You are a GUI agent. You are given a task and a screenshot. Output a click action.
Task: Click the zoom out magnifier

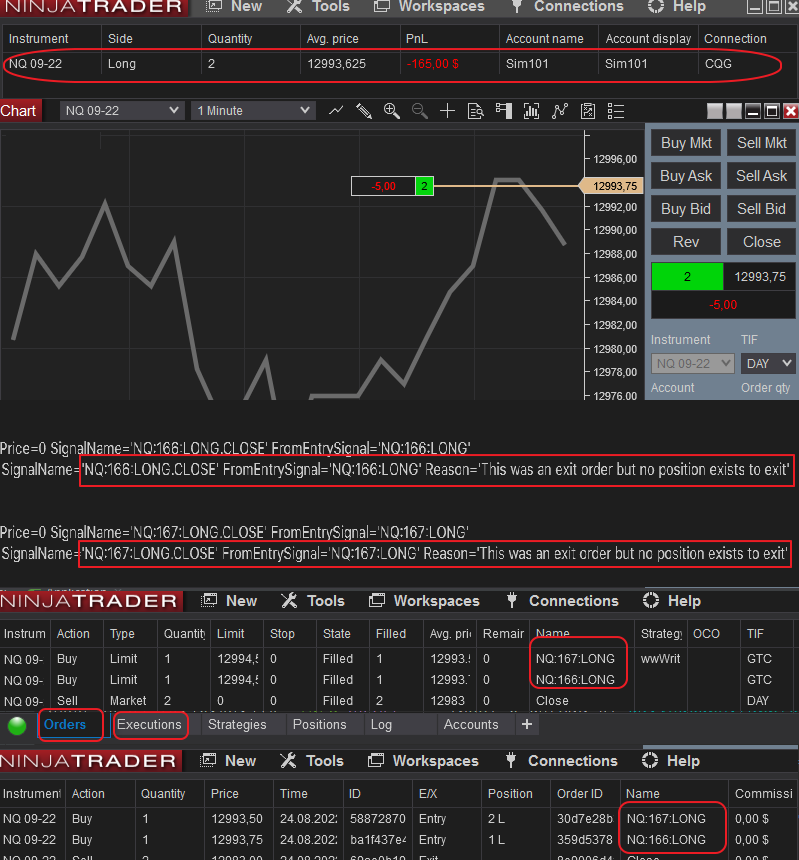[420, 111]
